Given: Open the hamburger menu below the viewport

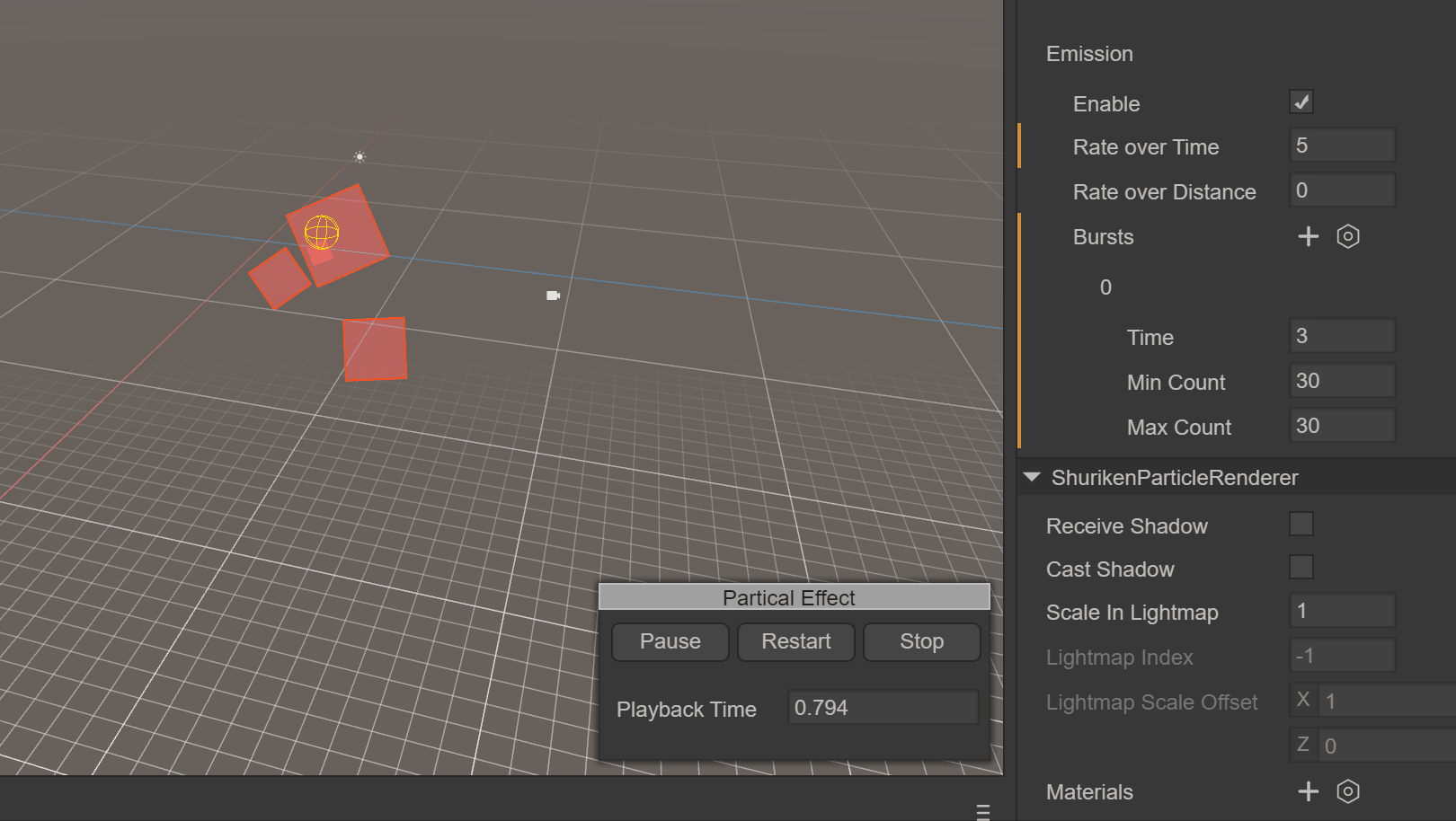Looking at the screenshot, I should click(x=982, y=812).
